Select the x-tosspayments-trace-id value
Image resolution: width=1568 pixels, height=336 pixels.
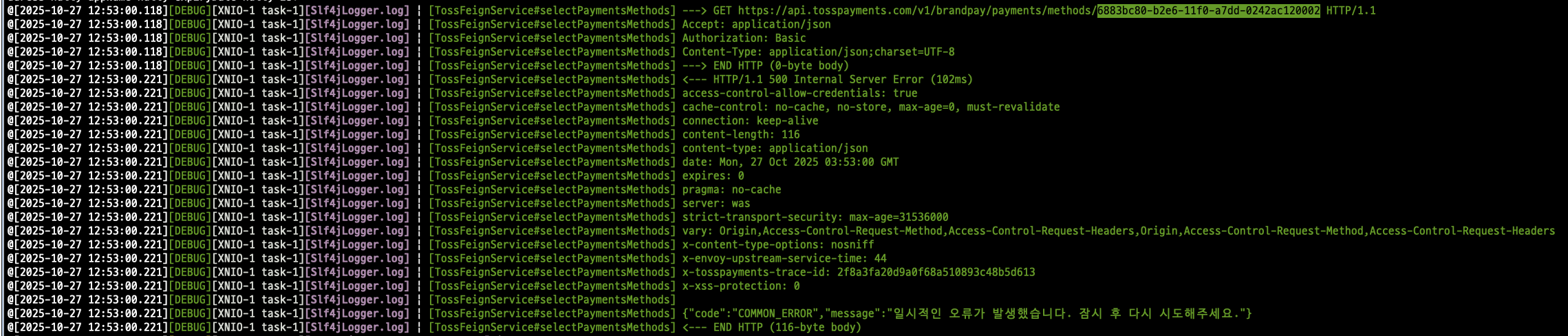(x=936, y=272)
